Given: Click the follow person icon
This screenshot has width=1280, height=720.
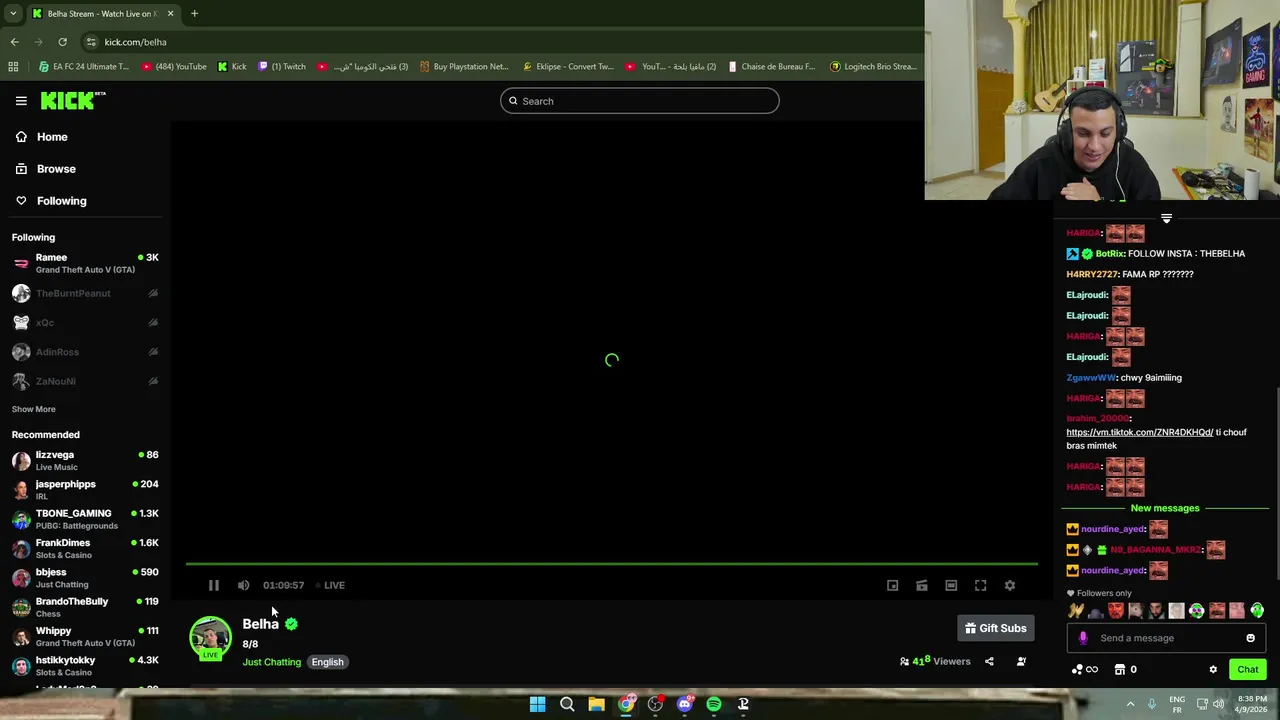Looking at the screenshot, I should tap(1021, 661).
